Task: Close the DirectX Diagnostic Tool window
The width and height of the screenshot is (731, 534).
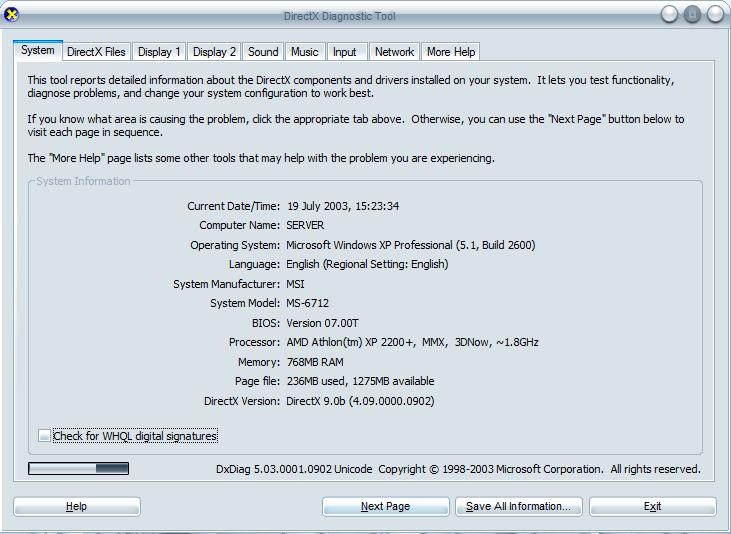Action: [x=716, y=14]
